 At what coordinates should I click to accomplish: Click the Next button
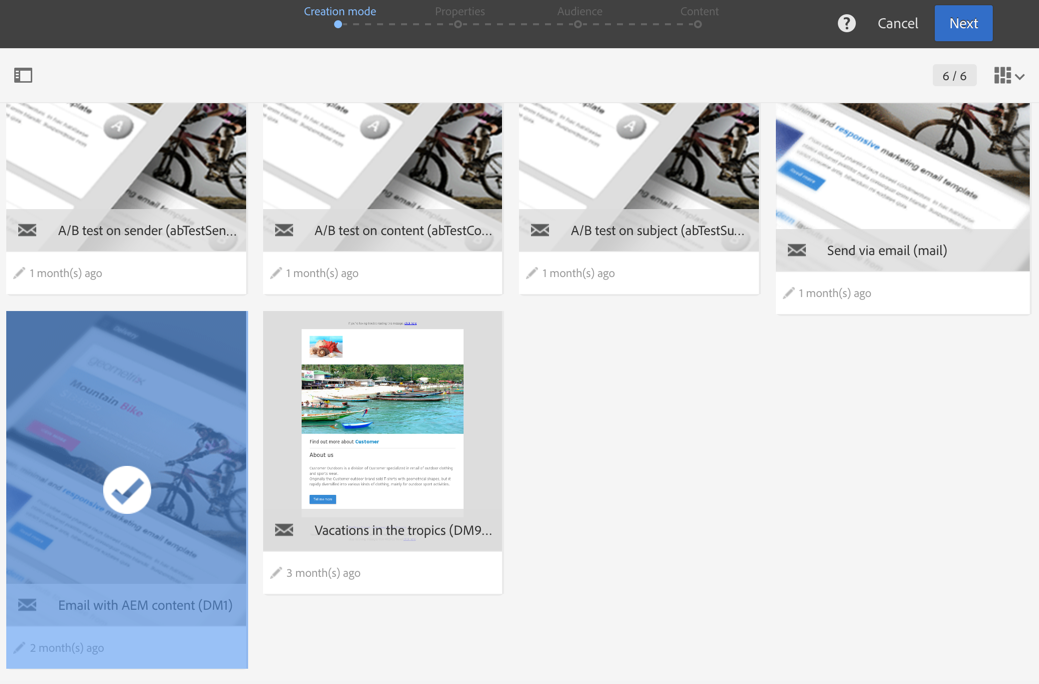(963, 22)
